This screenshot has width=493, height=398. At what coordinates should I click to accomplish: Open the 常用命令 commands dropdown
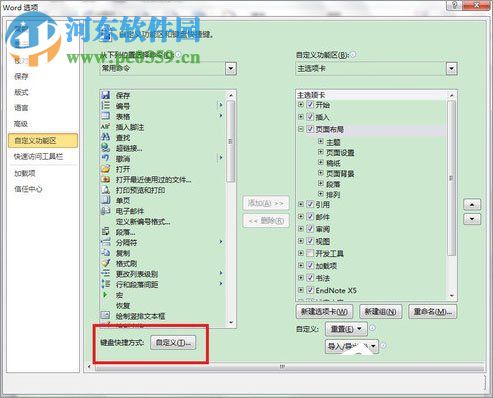(x=231, y=69)
